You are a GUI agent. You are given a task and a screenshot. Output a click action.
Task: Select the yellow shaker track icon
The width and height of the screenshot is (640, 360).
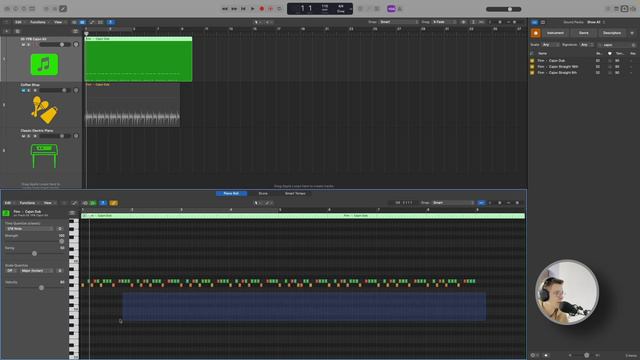44,110
